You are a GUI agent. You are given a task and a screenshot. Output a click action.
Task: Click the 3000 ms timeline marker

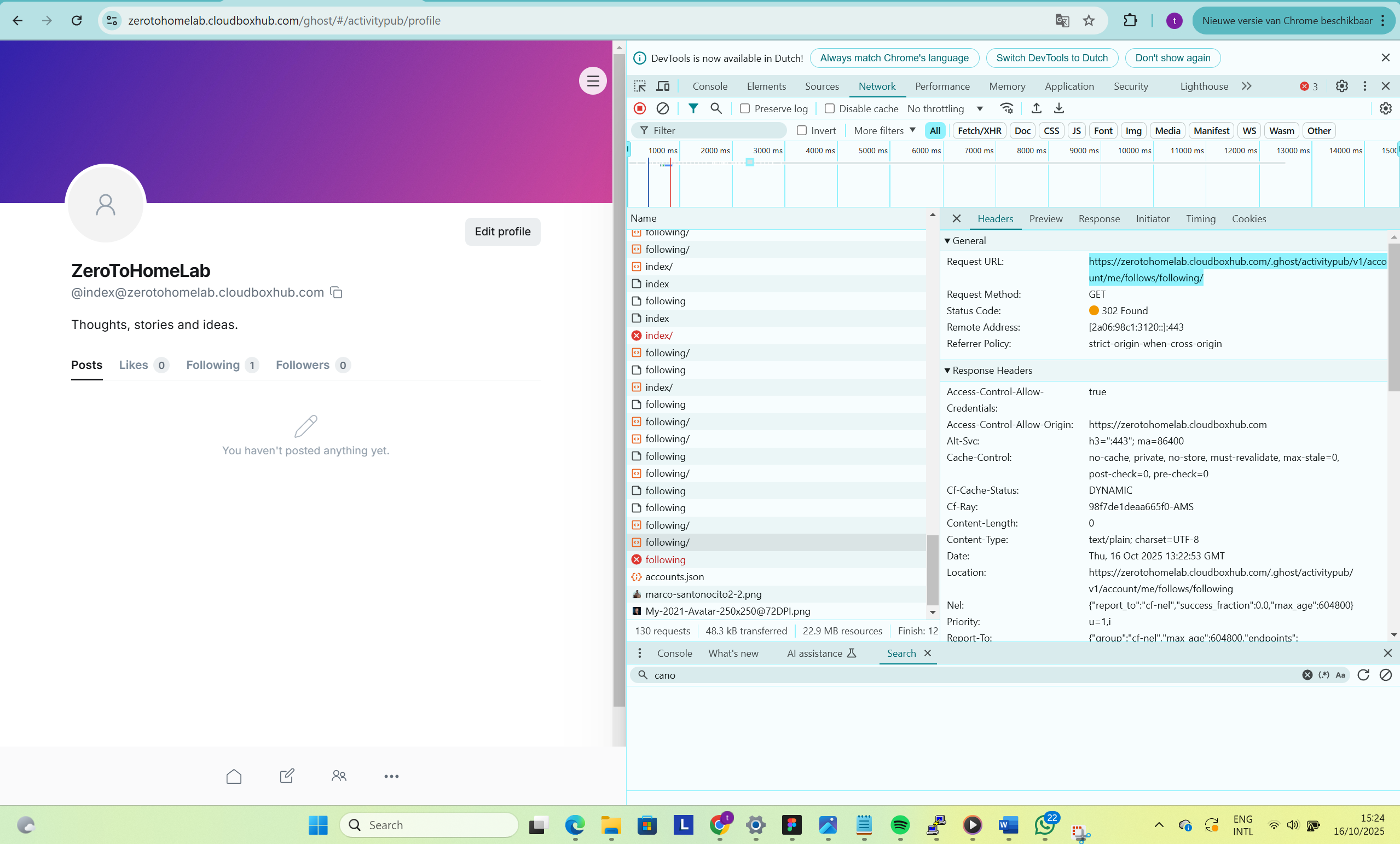click(x=767, y=151)
